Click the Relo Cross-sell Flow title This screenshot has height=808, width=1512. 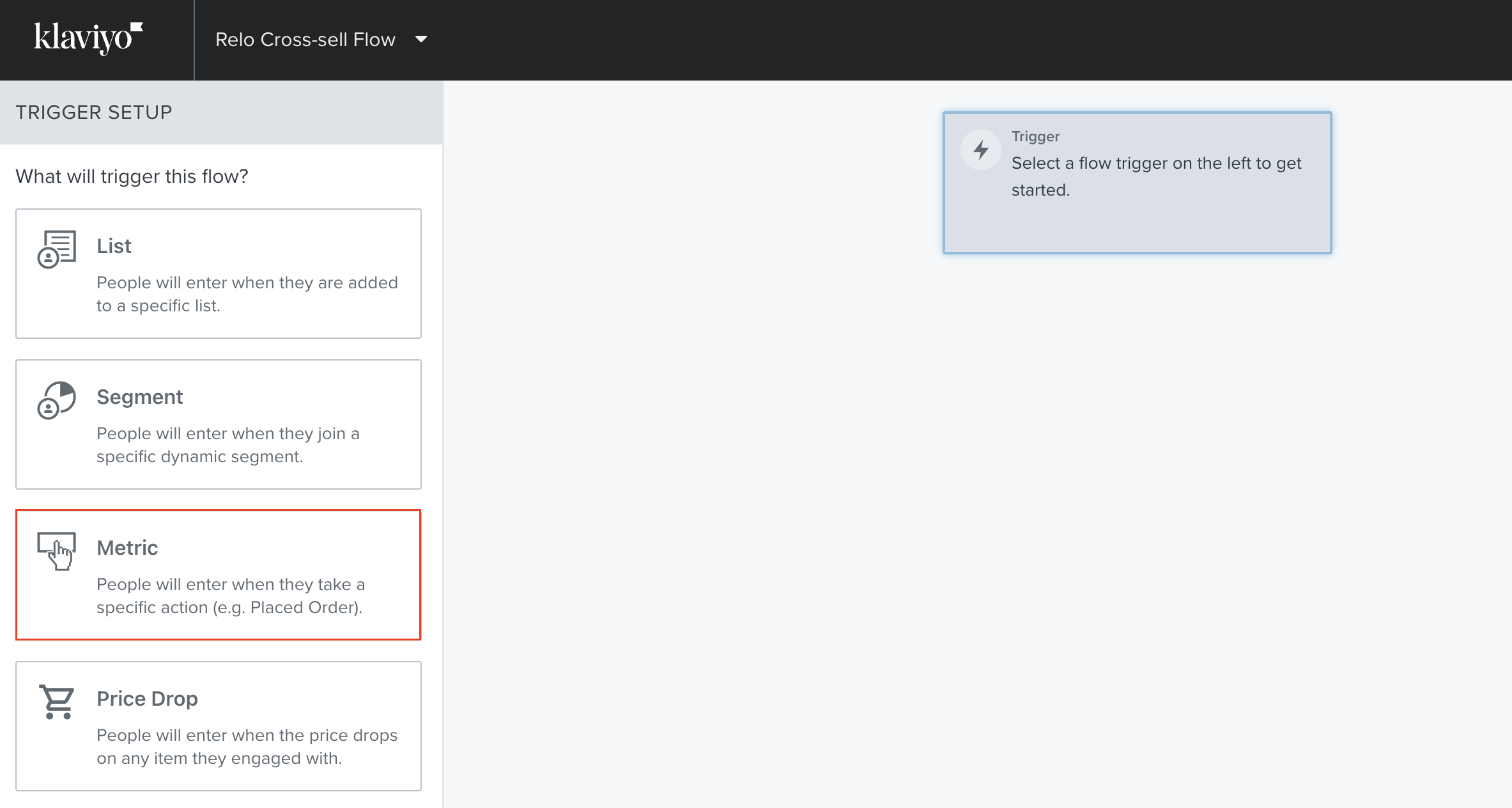point(305,40)
